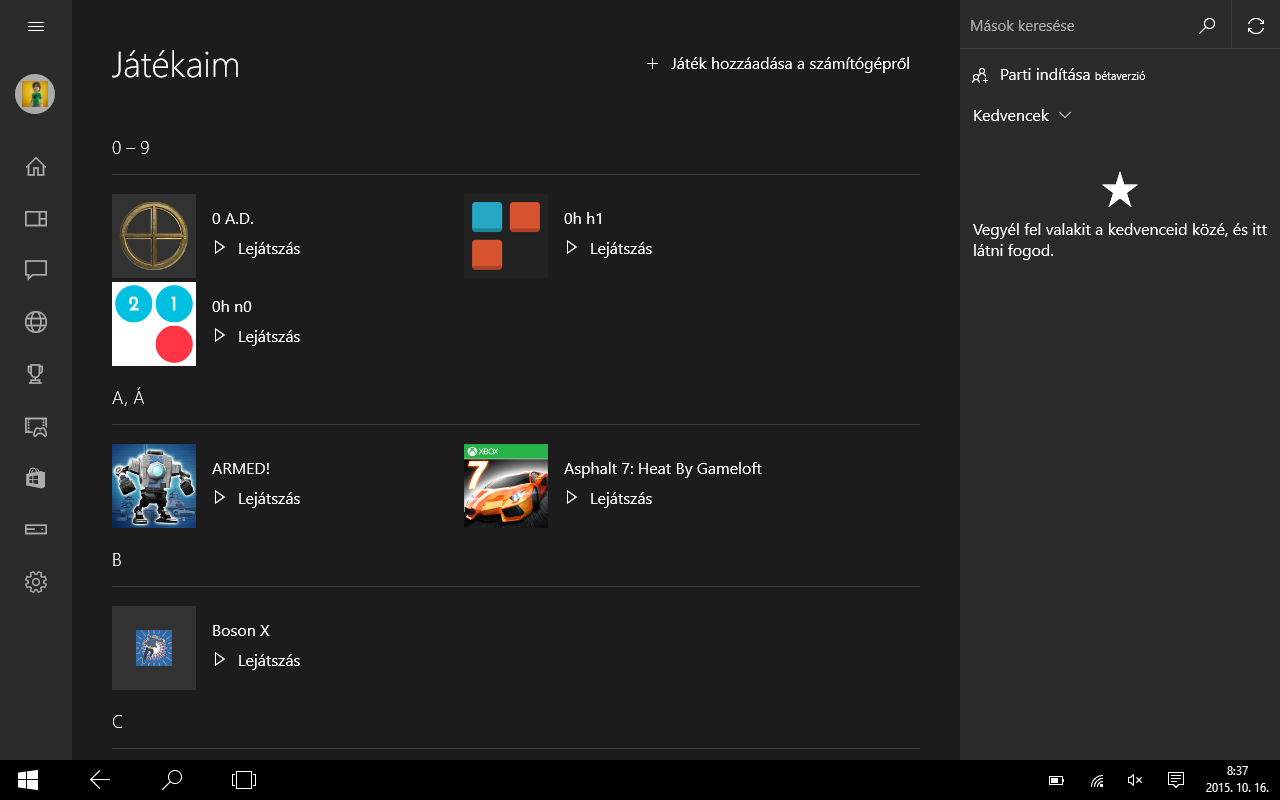Viewport: 1280px width, 800px height.
Task: Click the 0h n0 title text
Action: coord(232,307)
